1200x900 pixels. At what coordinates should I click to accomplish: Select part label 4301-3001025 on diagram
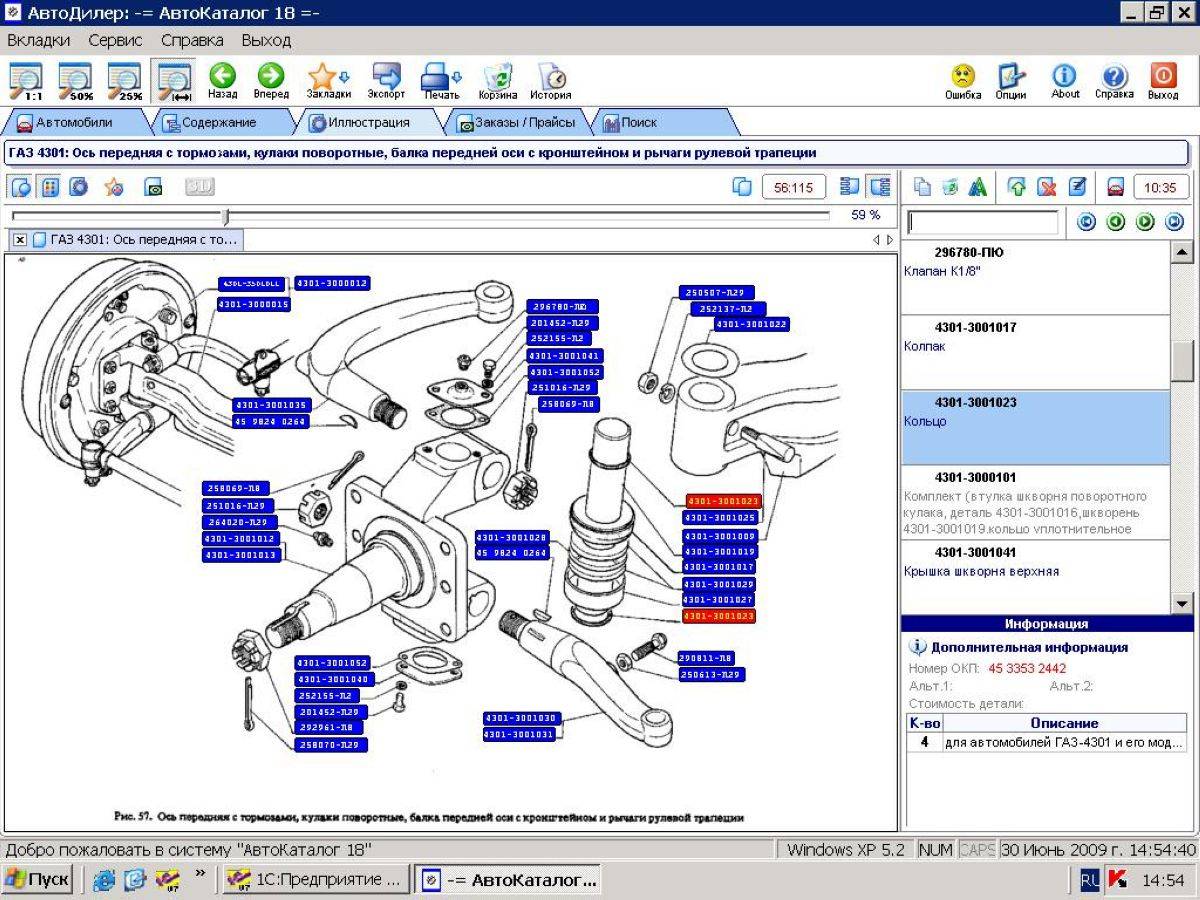(720, 518)
